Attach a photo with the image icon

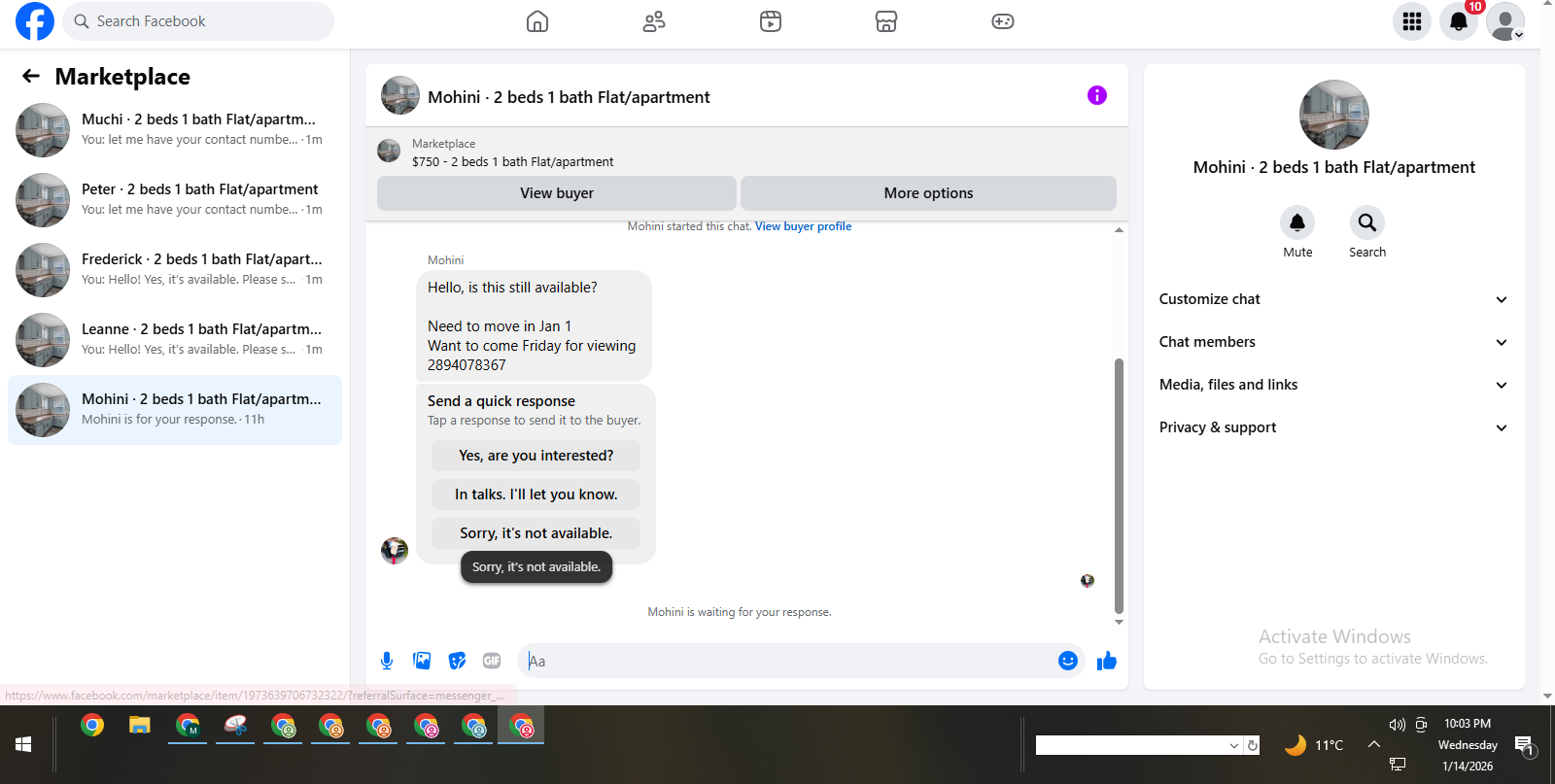pyautogui.click(x=422, y=661)
